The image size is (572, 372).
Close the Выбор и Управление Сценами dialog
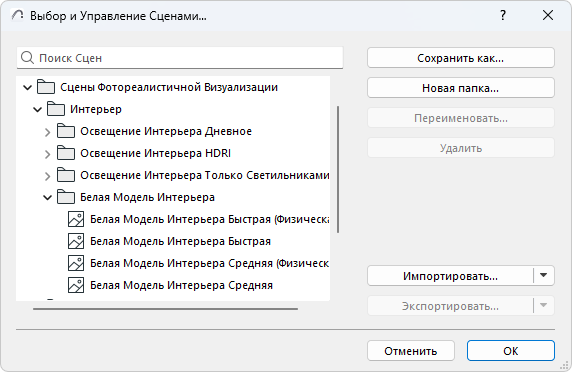coord(548,15)
